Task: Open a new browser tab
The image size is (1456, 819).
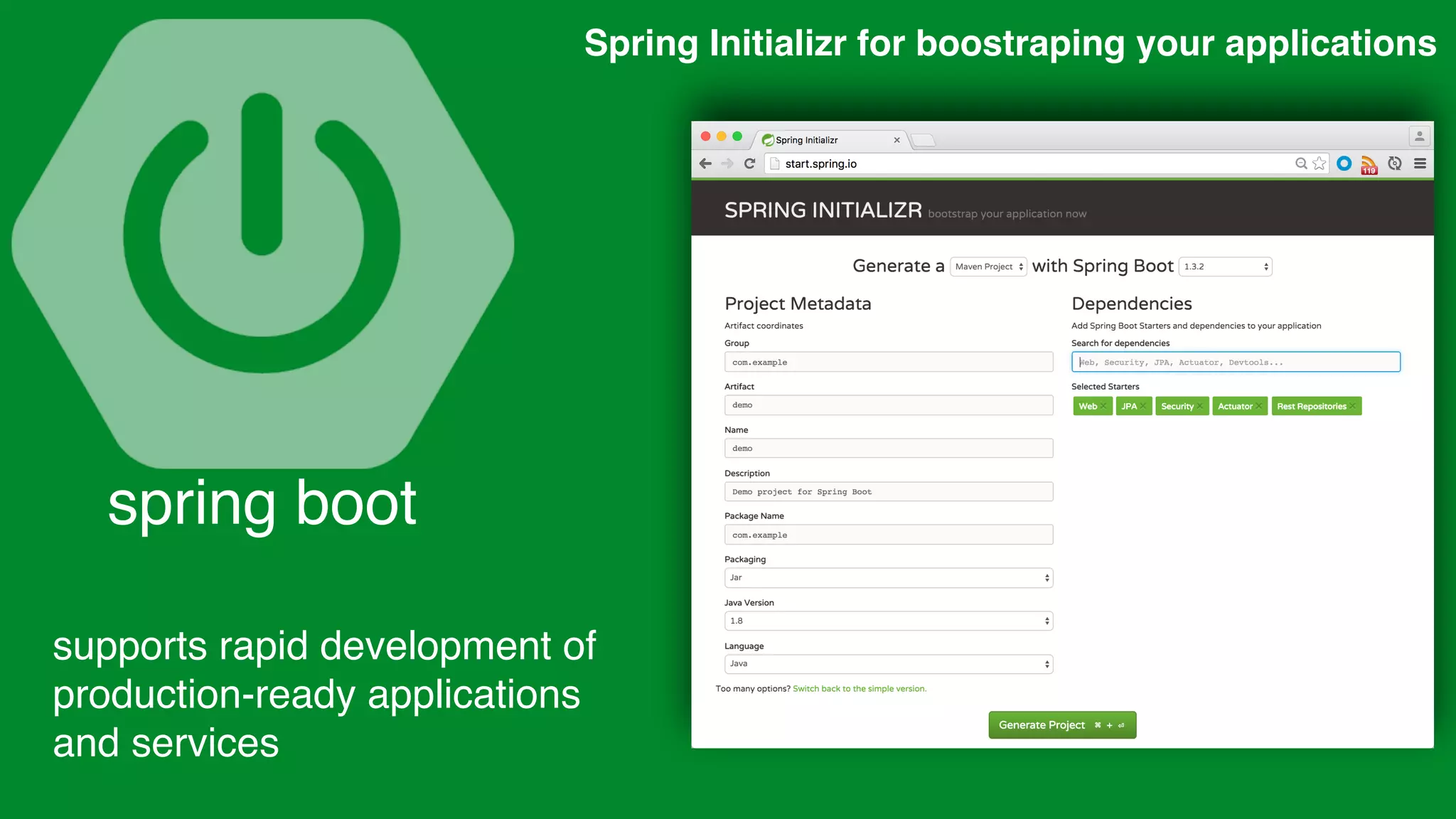Action: tap(923, 140)
